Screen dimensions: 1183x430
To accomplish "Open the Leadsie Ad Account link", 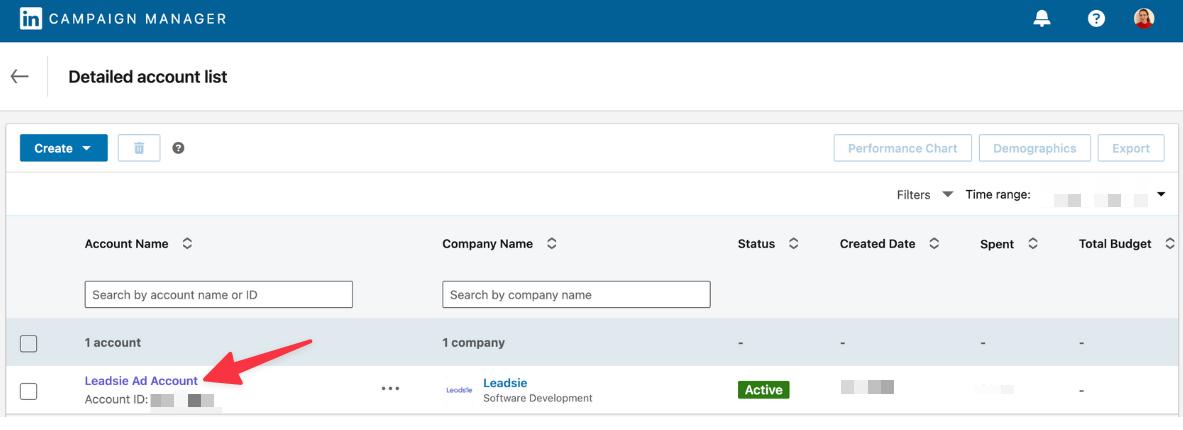I will [x=141, y=381].
